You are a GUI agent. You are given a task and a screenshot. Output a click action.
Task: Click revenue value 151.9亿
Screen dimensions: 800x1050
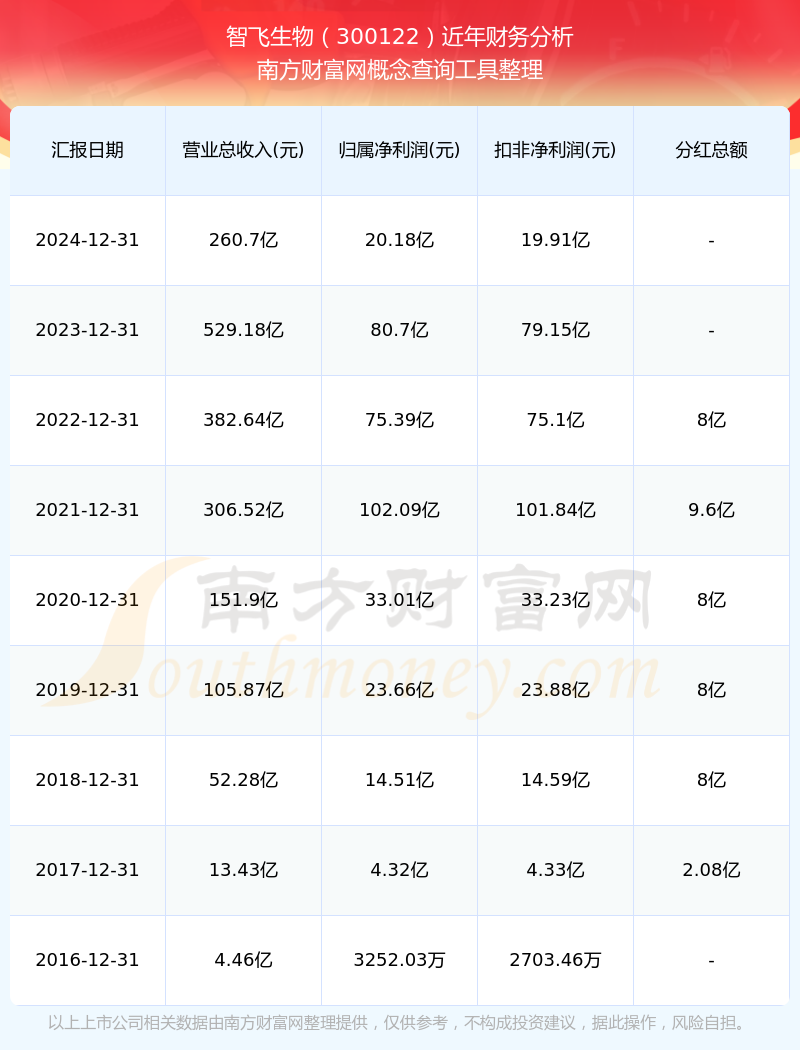244,600
